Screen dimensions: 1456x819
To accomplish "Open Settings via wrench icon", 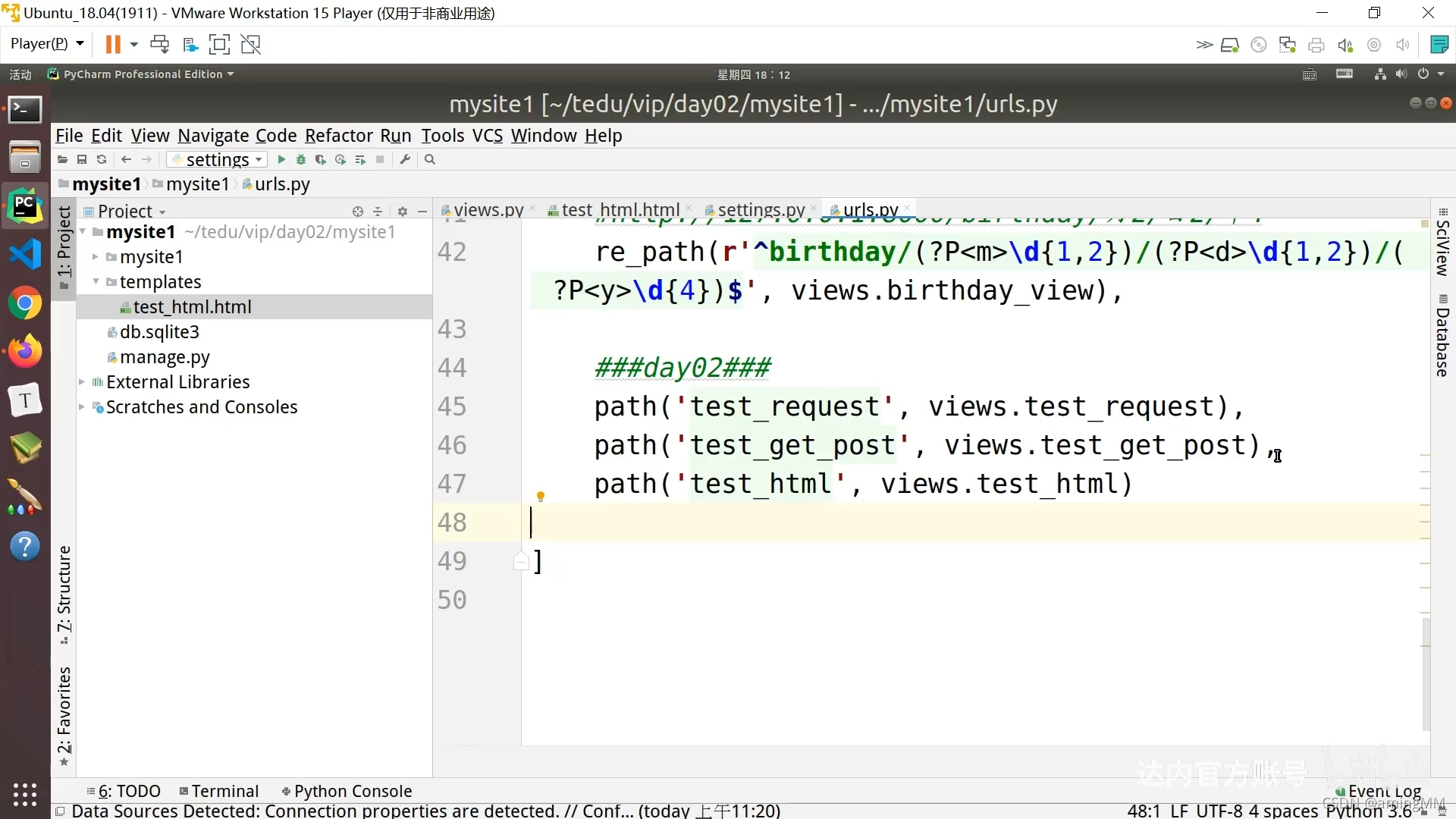I will [405, 159].
